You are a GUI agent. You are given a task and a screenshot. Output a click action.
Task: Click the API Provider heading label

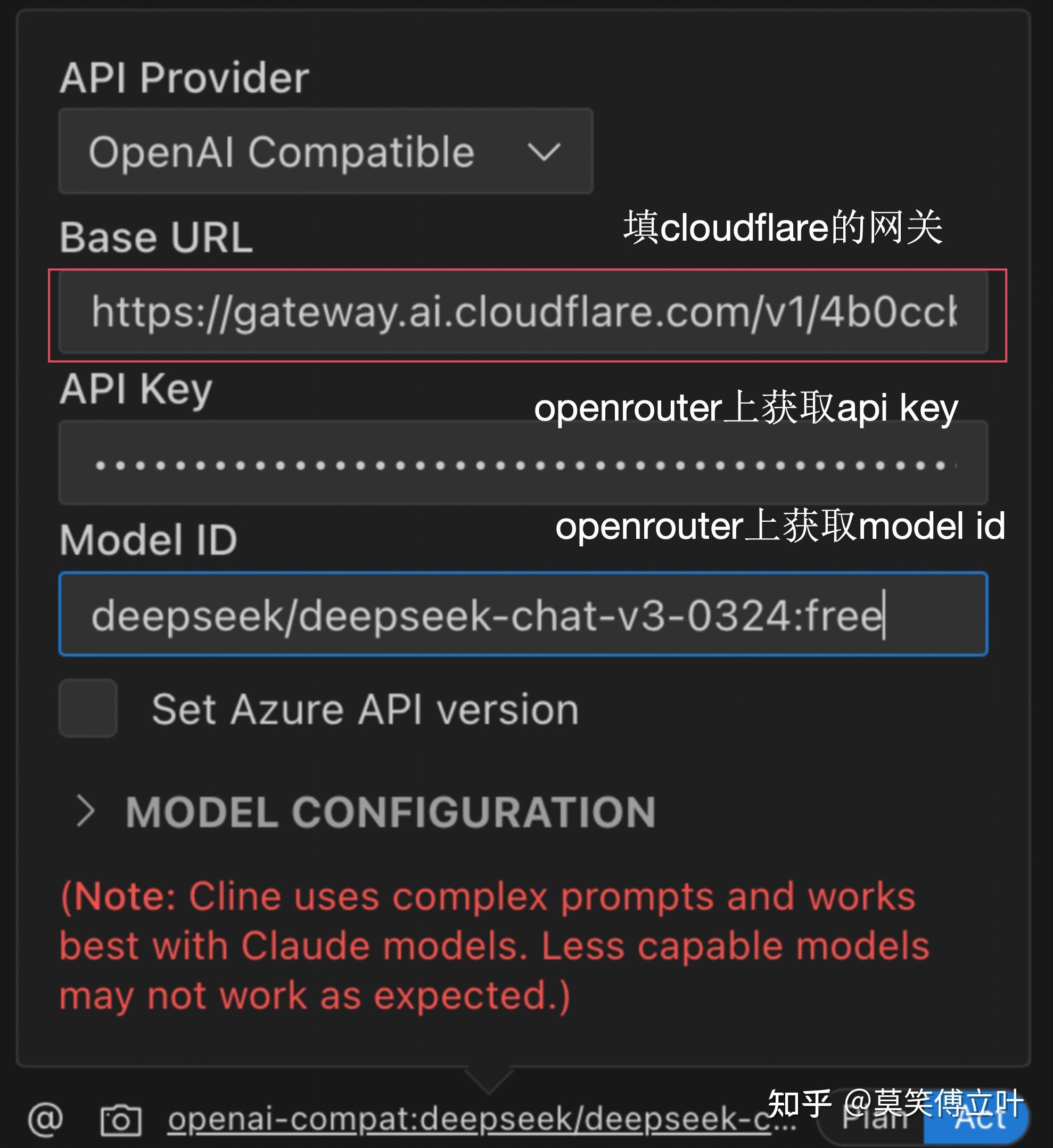click(185, 77)
